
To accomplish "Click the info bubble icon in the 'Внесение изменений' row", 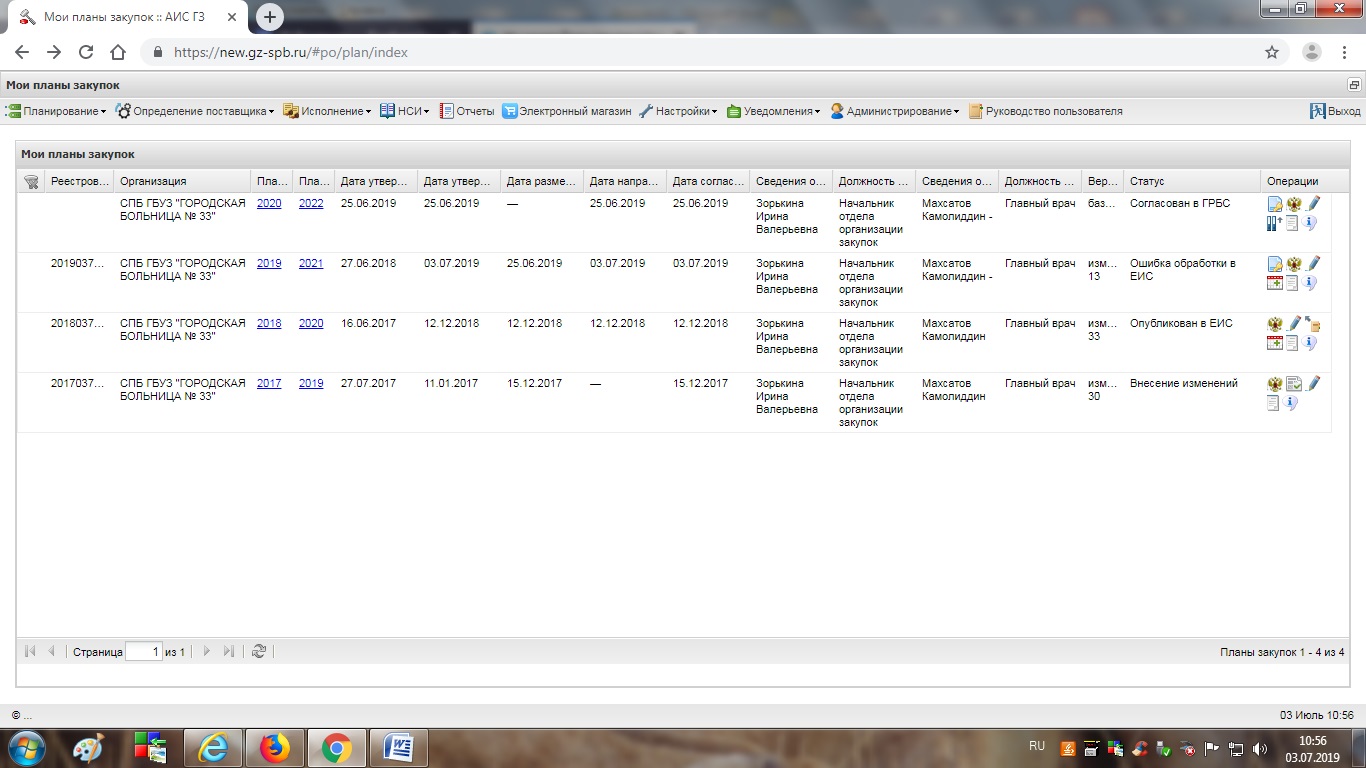I will coord(1292,403).
